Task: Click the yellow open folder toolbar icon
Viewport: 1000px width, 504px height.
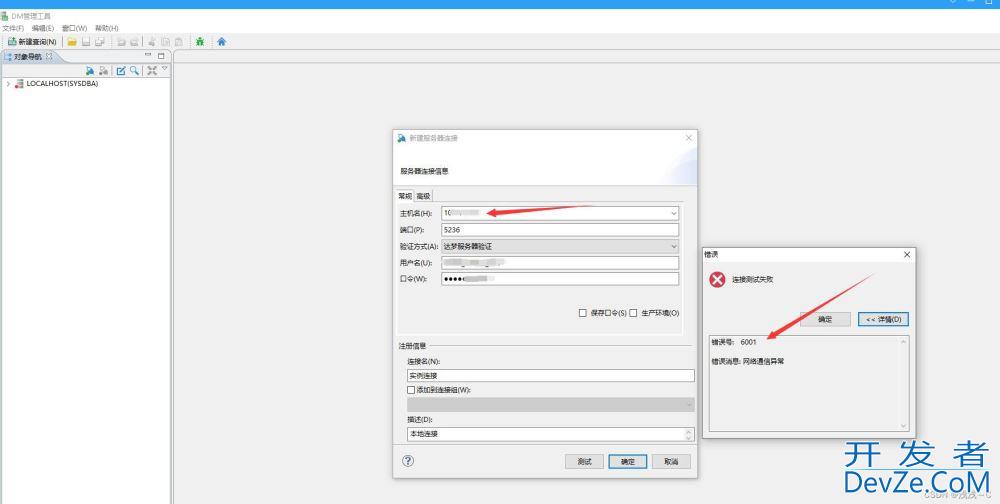Action: click(x=72, y=42)
